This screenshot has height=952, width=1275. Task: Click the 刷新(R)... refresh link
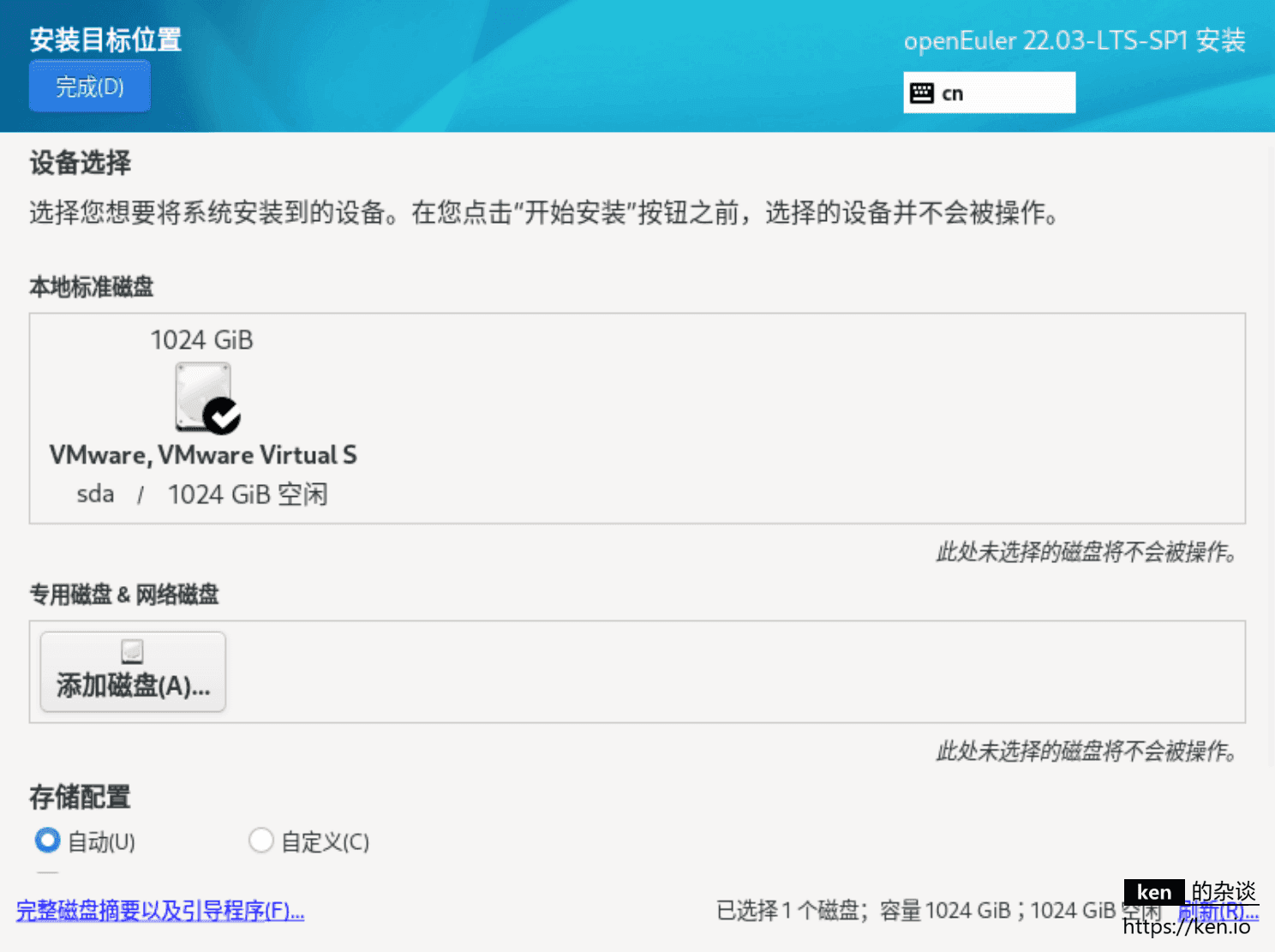click(1218, 911)
